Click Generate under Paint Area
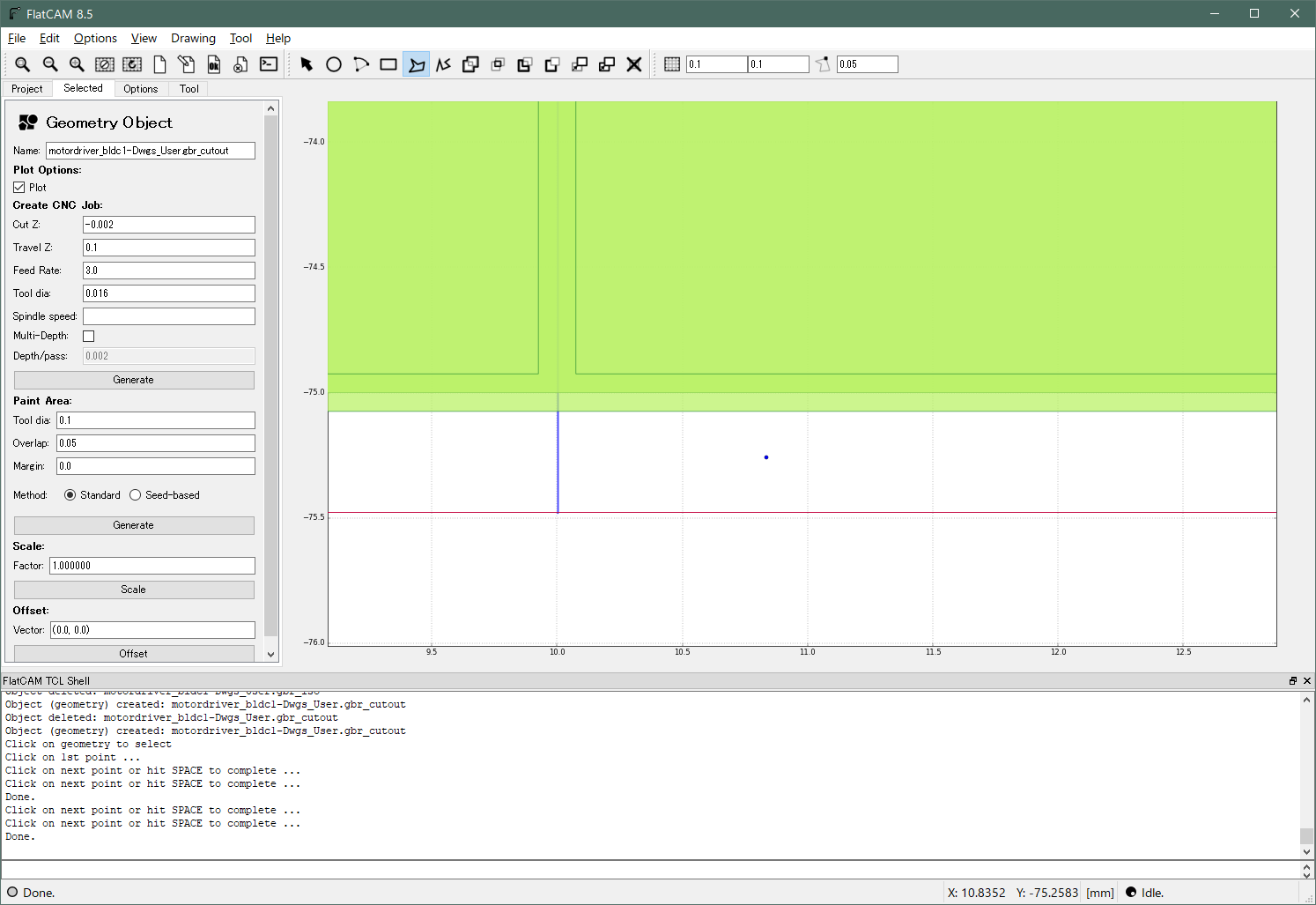Image resolution: width=1316 pixels, height=905 pixels. (x=134, y=525)
